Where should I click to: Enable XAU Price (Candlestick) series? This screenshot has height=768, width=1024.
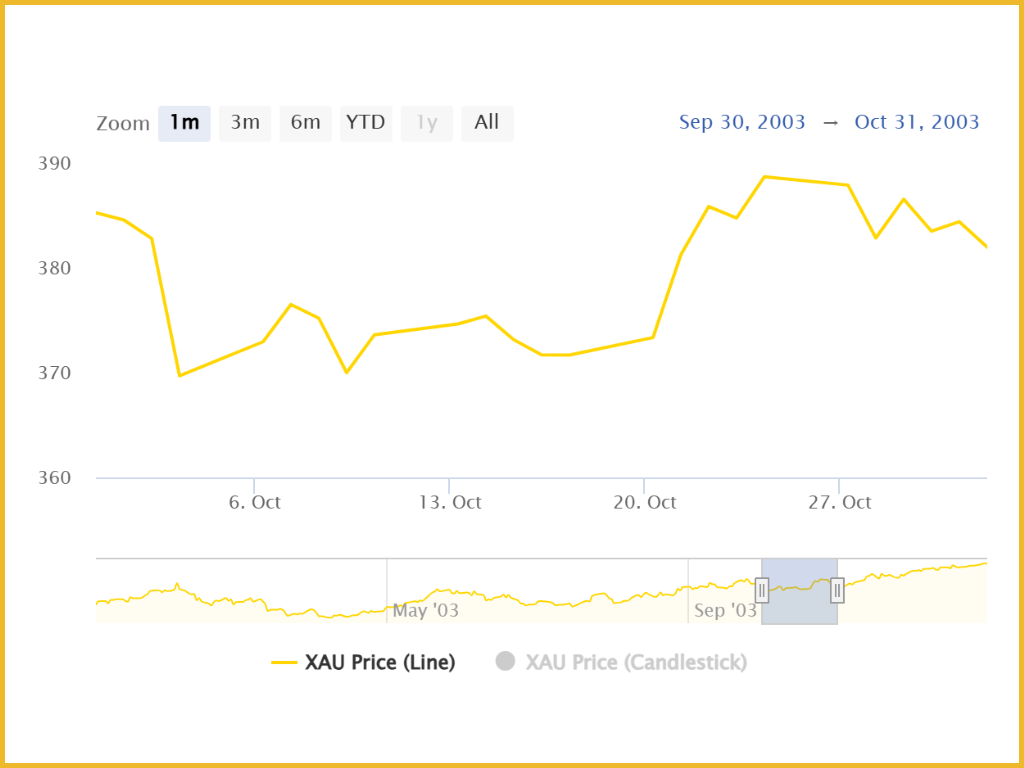click(x=636, y=662)
